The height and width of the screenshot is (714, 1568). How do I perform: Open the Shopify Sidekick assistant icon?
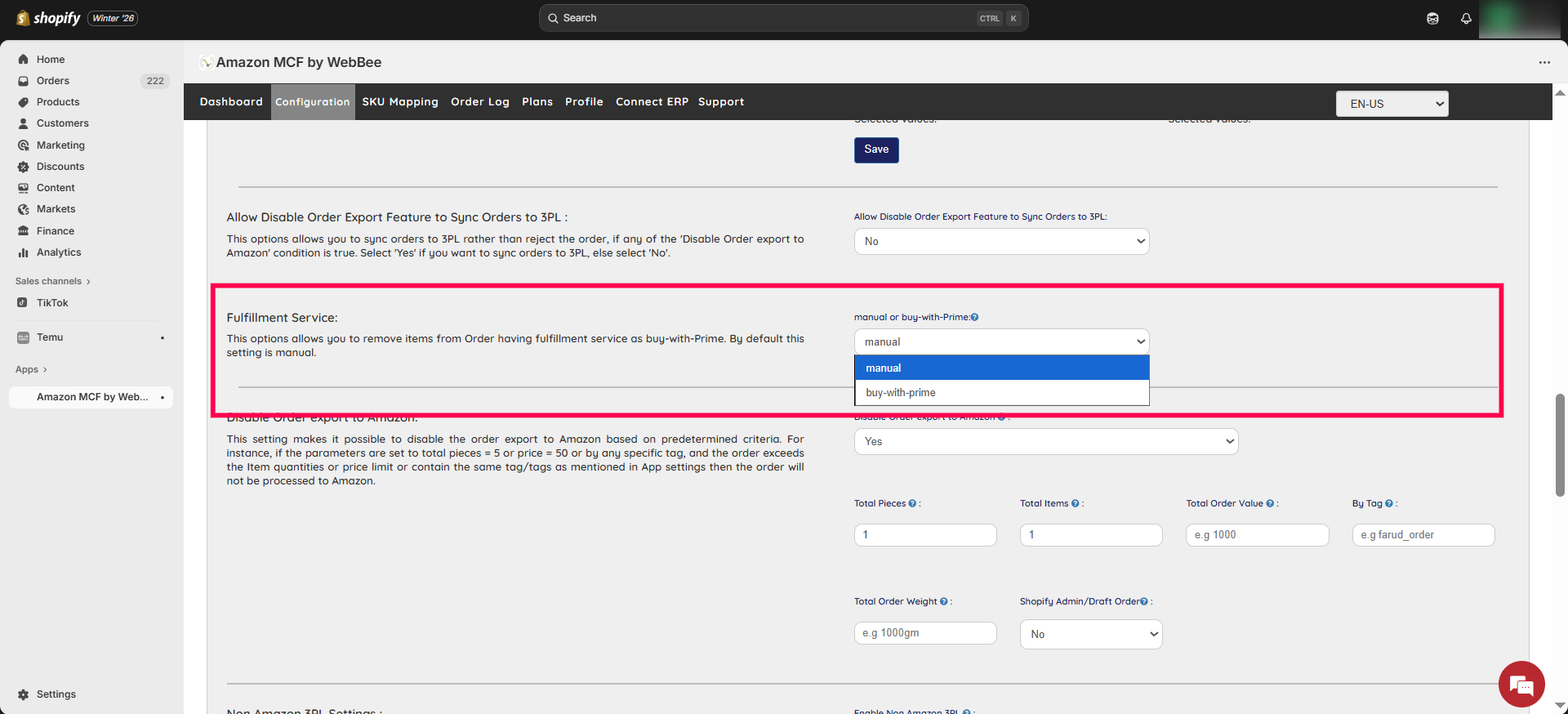pyautogui.click(x=1432, y=18)
